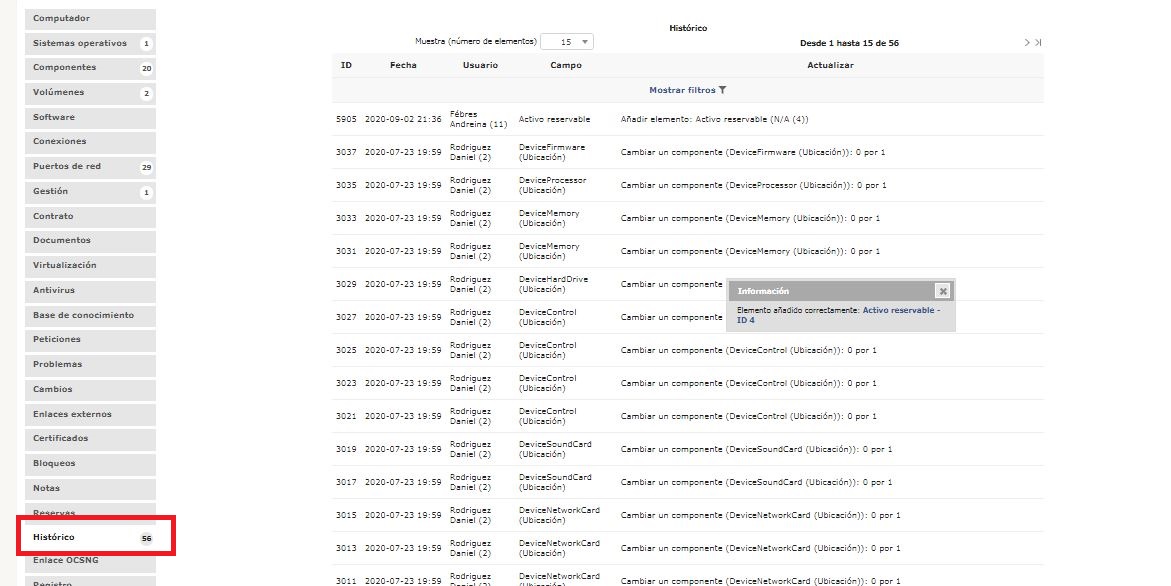Go to next page of history
The height and width of the screenshot is (586, 1171).
(x=1026, y=43)
